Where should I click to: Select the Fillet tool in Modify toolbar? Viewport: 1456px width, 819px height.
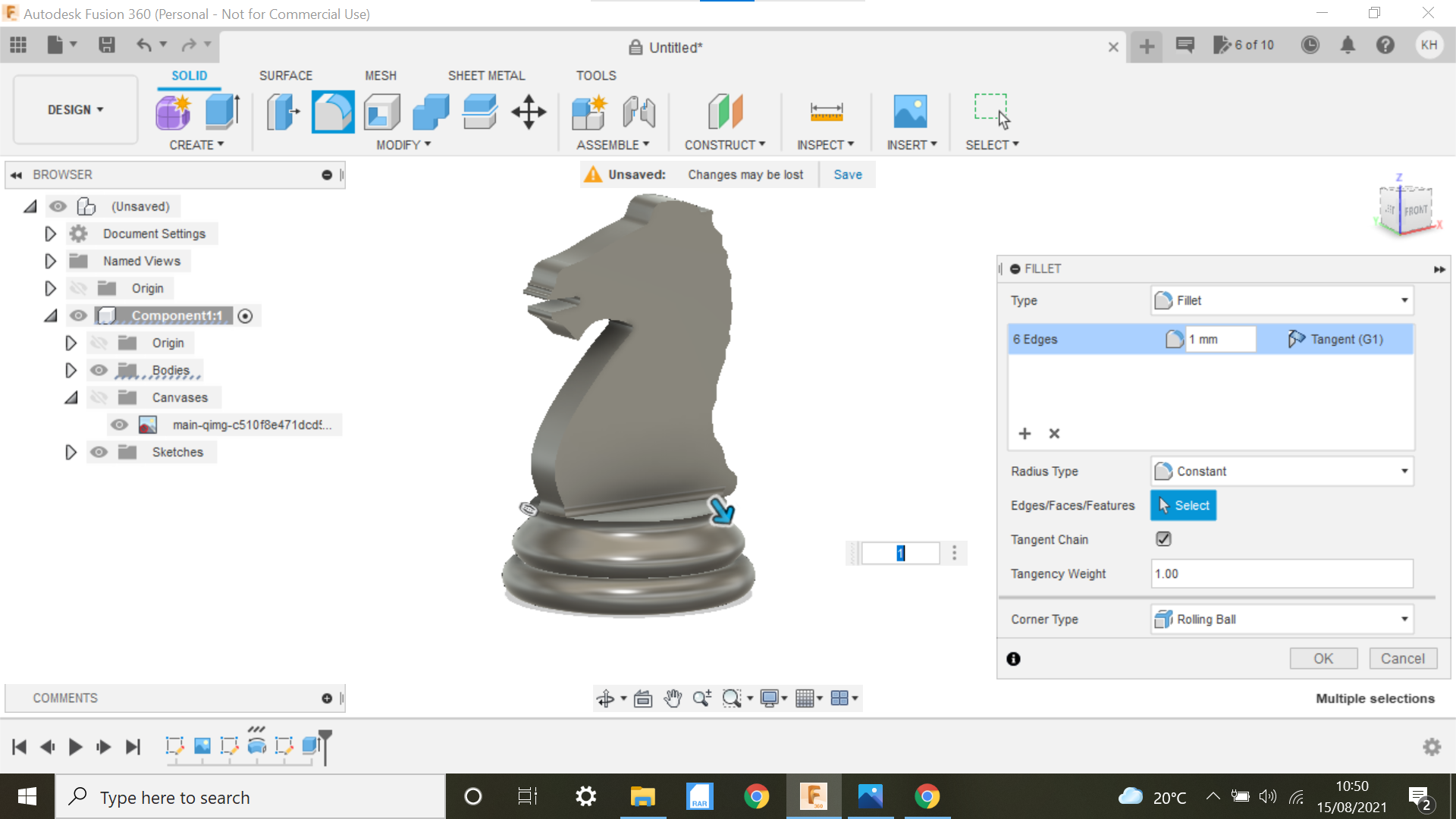(x=333, y=111)
